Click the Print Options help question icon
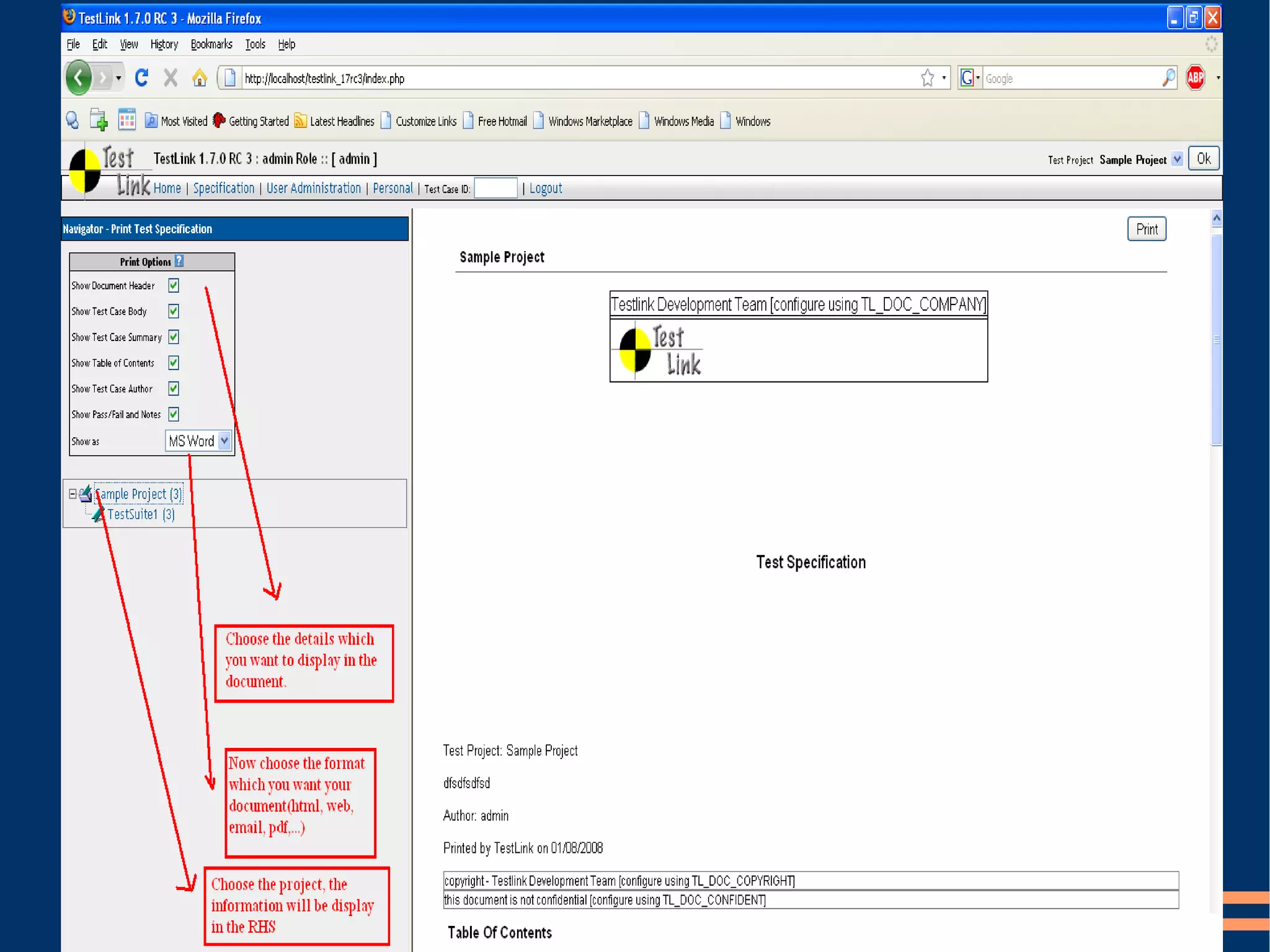The image size is (1270, 952). tap(179, 261)
